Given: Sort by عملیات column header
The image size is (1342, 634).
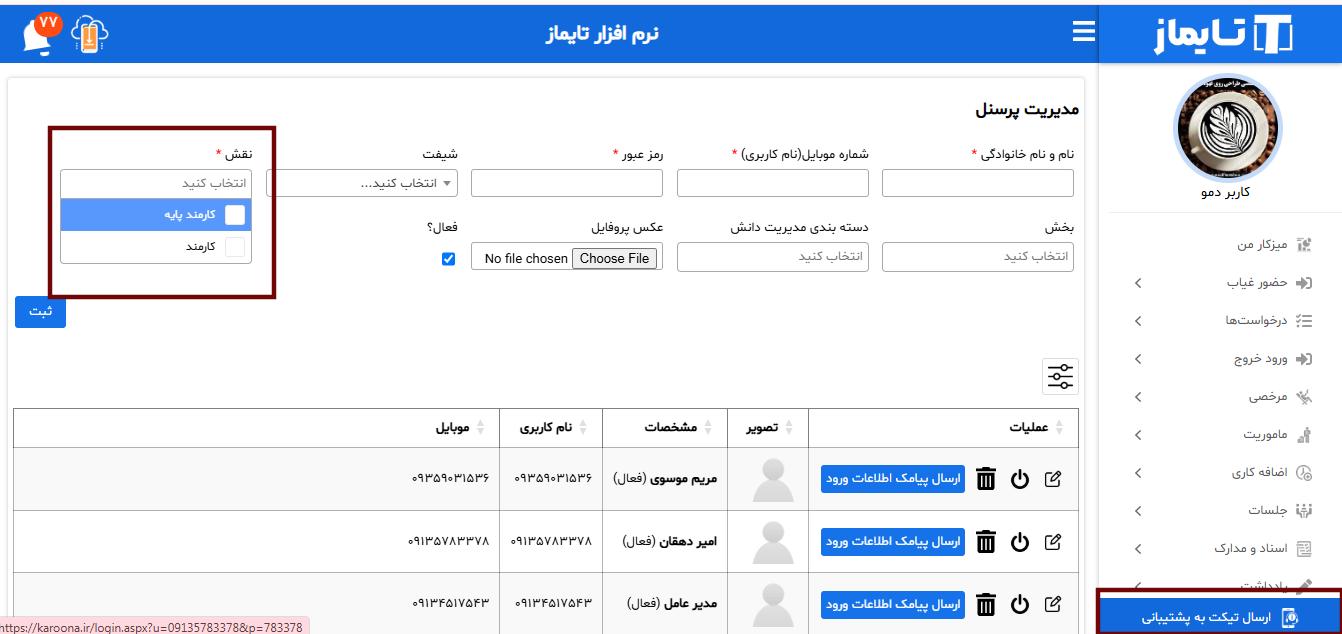Looking at the screenshot, I should click(943, 428).
